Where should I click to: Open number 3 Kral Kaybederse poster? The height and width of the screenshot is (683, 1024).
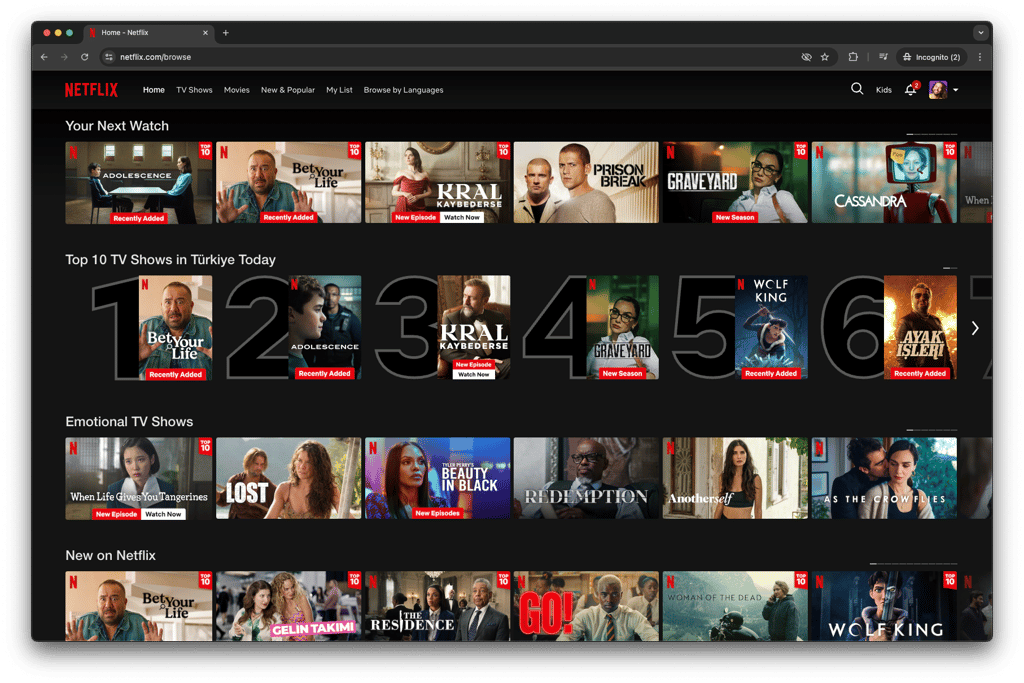click(473, 328)
